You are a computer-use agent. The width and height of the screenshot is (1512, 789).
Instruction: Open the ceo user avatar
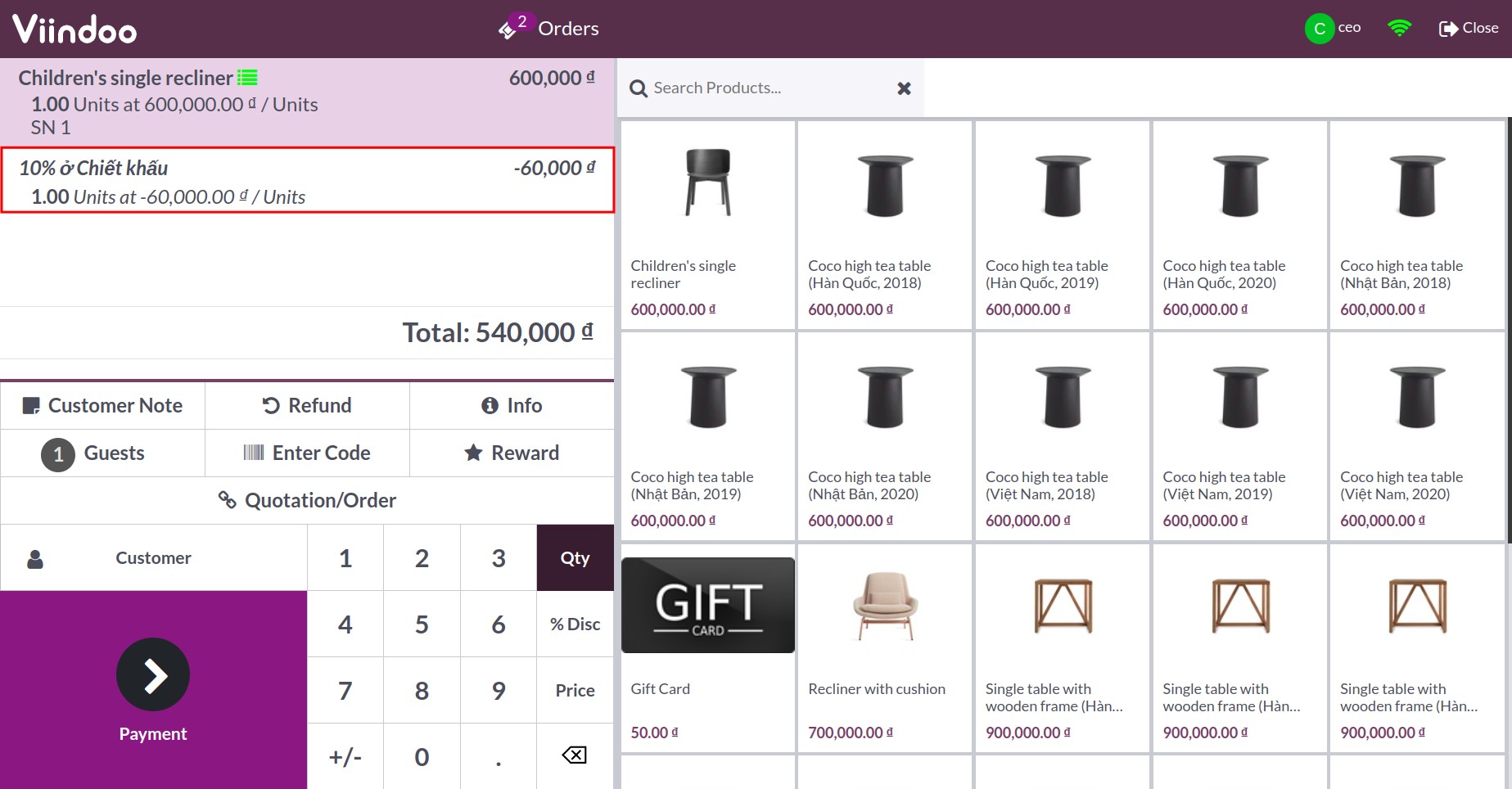click(1319, 29)
